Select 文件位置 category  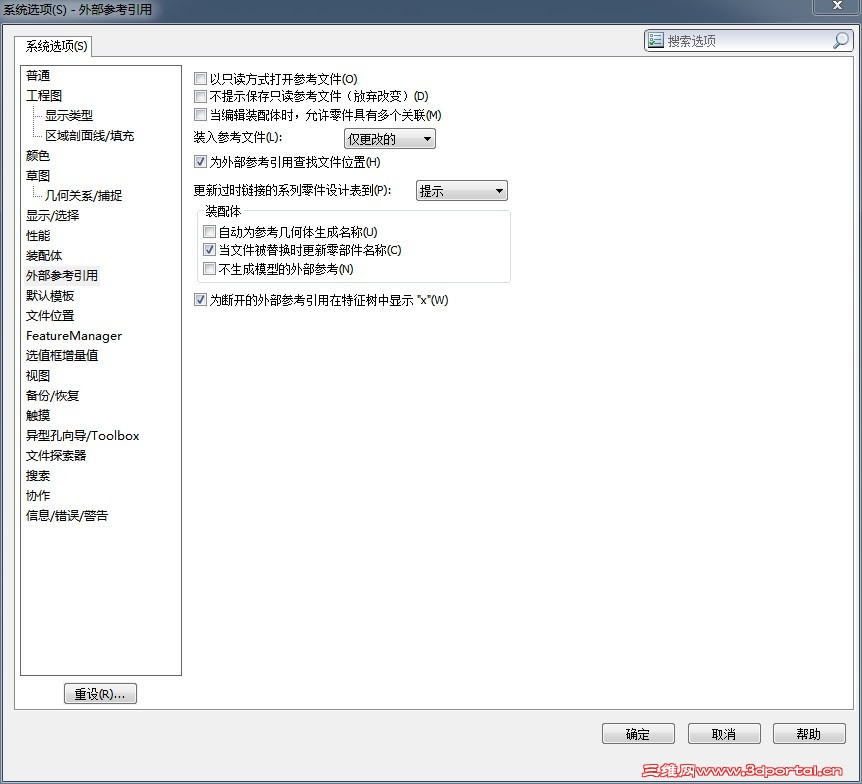click(50, 316)
